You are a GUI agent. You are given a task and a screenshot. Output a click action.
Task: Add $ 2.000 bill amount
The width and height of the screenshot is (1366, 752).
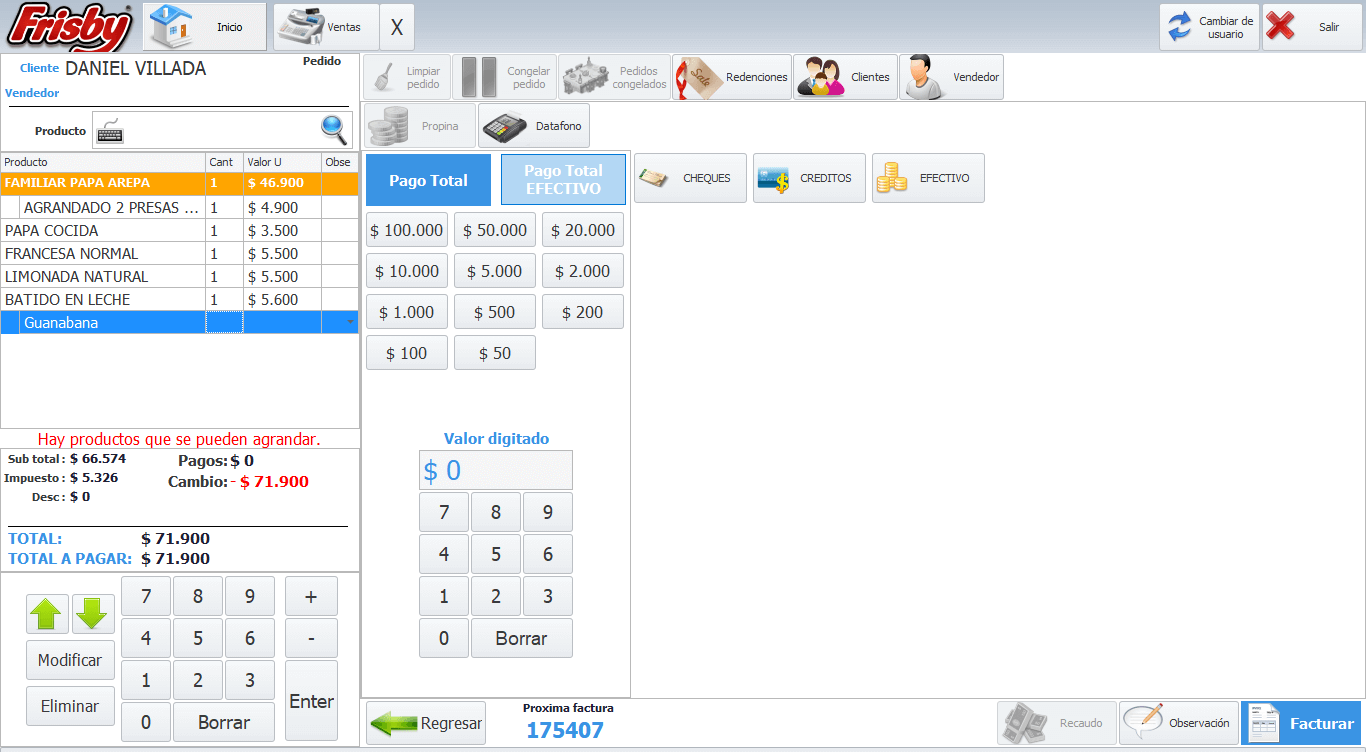coord(583,271)
